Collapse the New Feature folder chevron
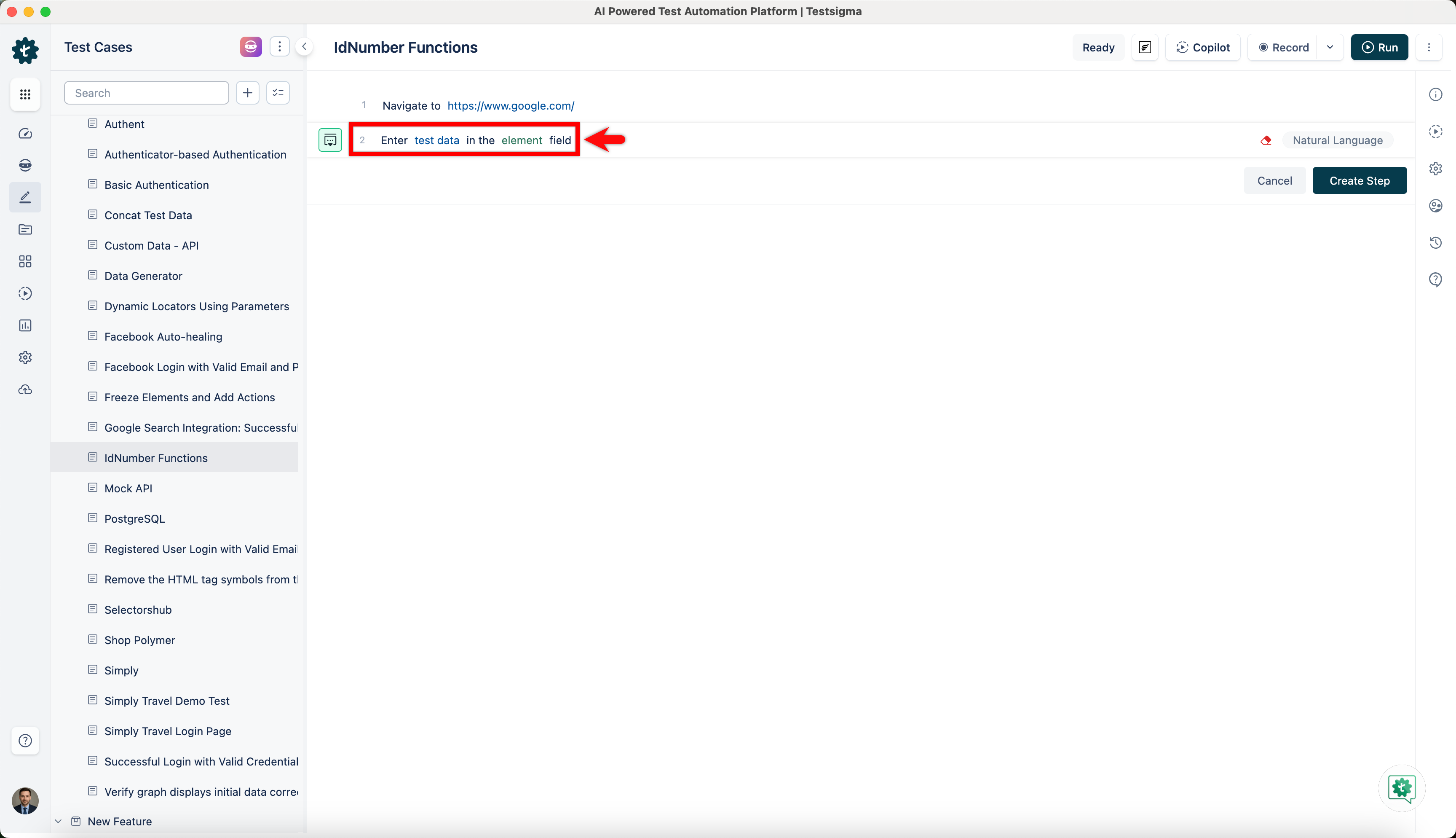 [x=58, y=821]
